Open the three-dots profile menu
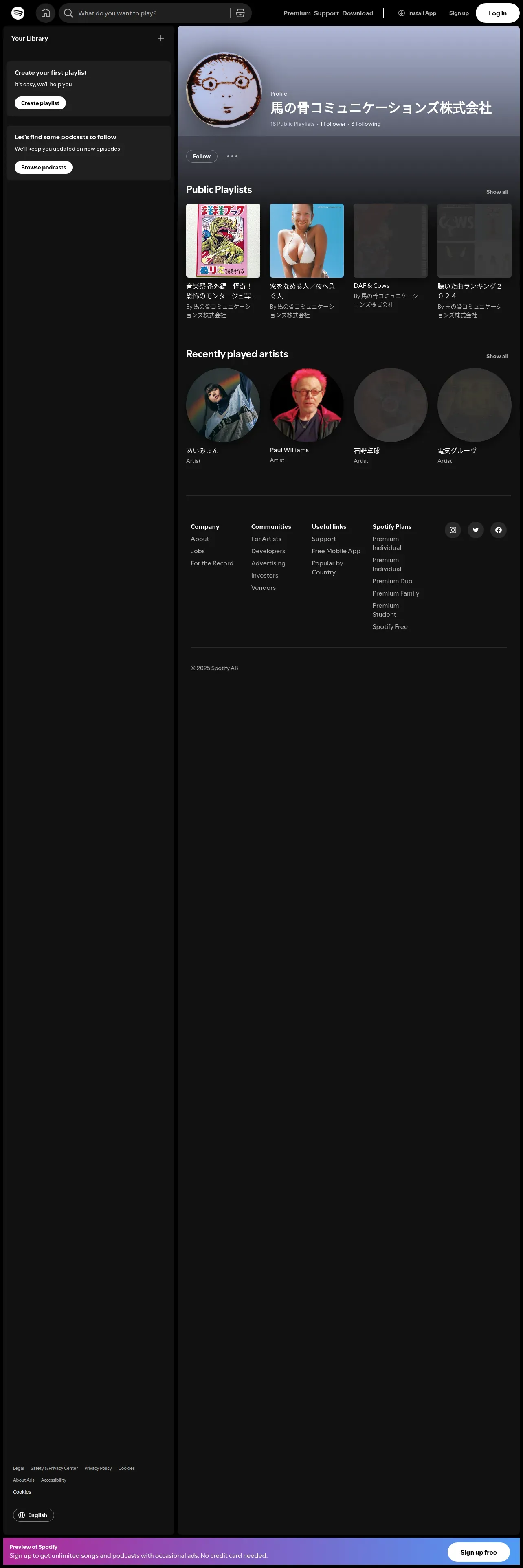Image resolution: width=523 pixels, height=1568 pixels. 232,156
